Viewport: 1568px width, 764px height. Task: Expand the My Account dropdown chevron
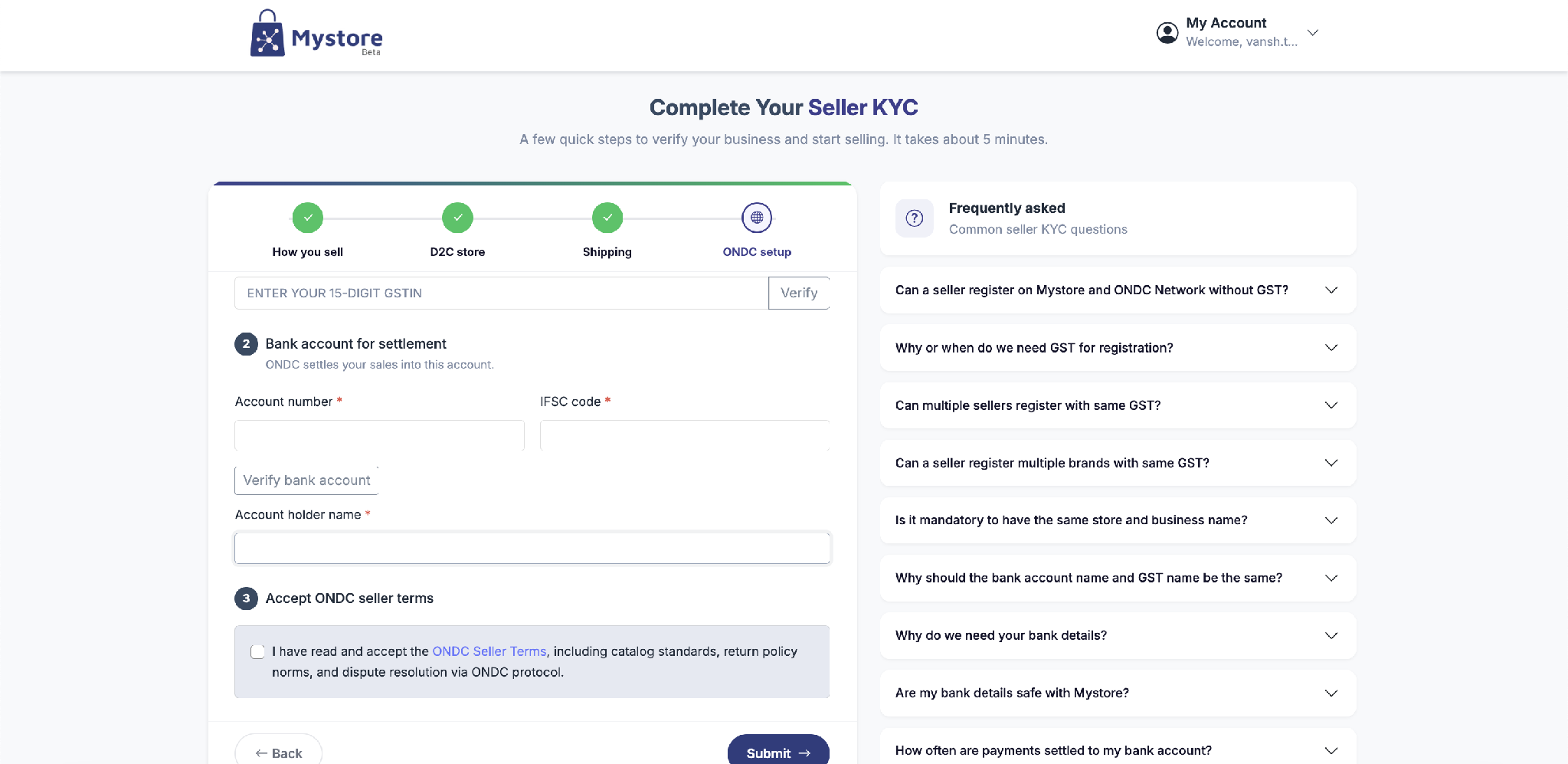1313,33
